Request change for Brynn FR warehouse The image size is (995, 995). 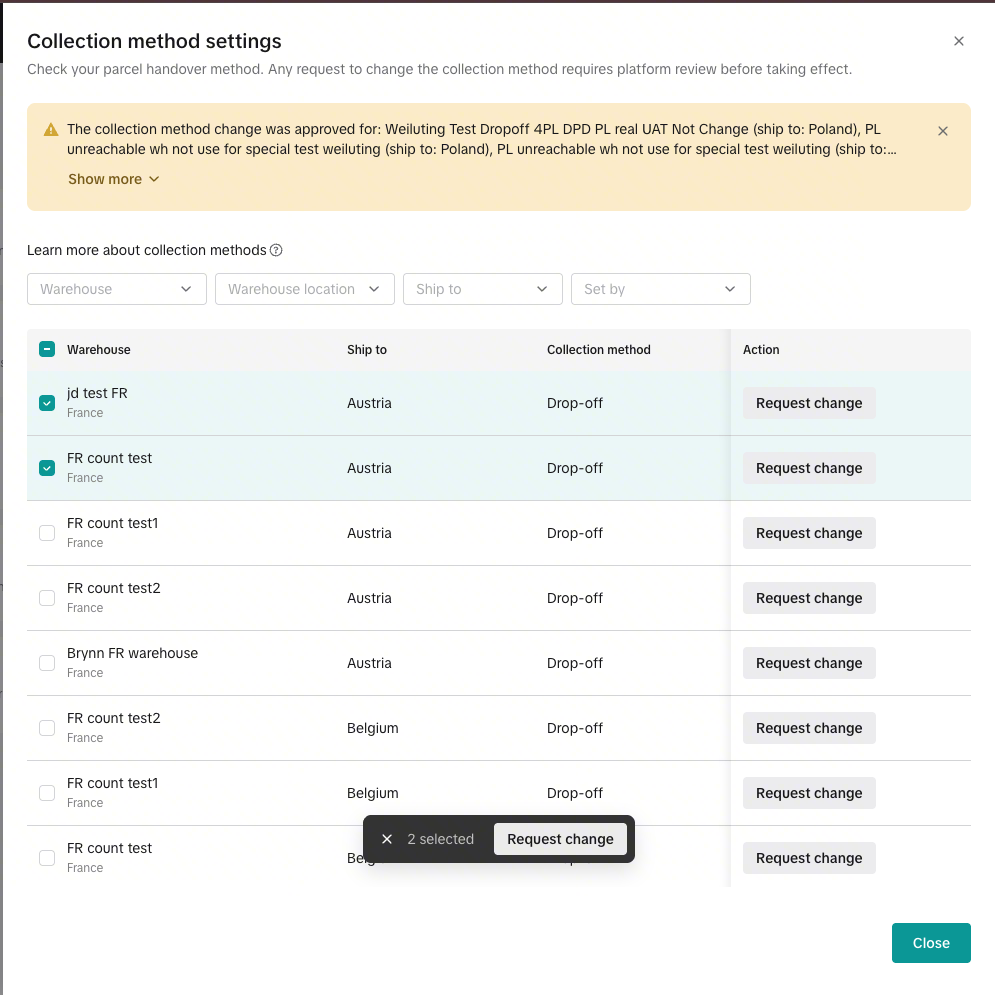pyautogui.click(x=809, y=663)
